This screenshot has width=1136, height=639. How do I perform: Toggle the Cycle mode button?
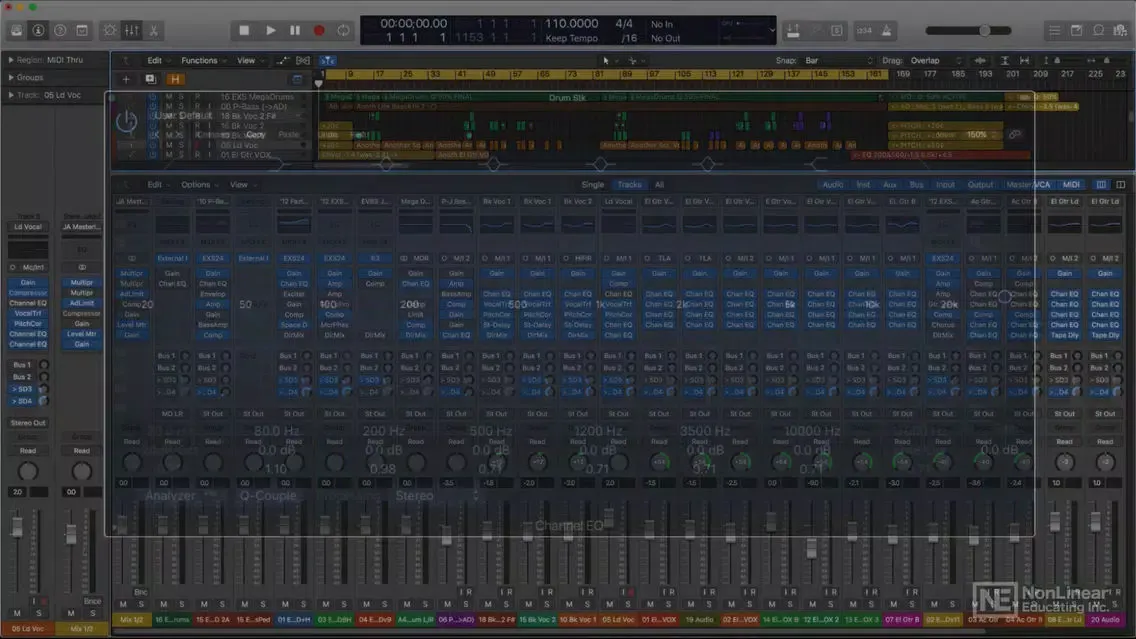tap(343, 30)
